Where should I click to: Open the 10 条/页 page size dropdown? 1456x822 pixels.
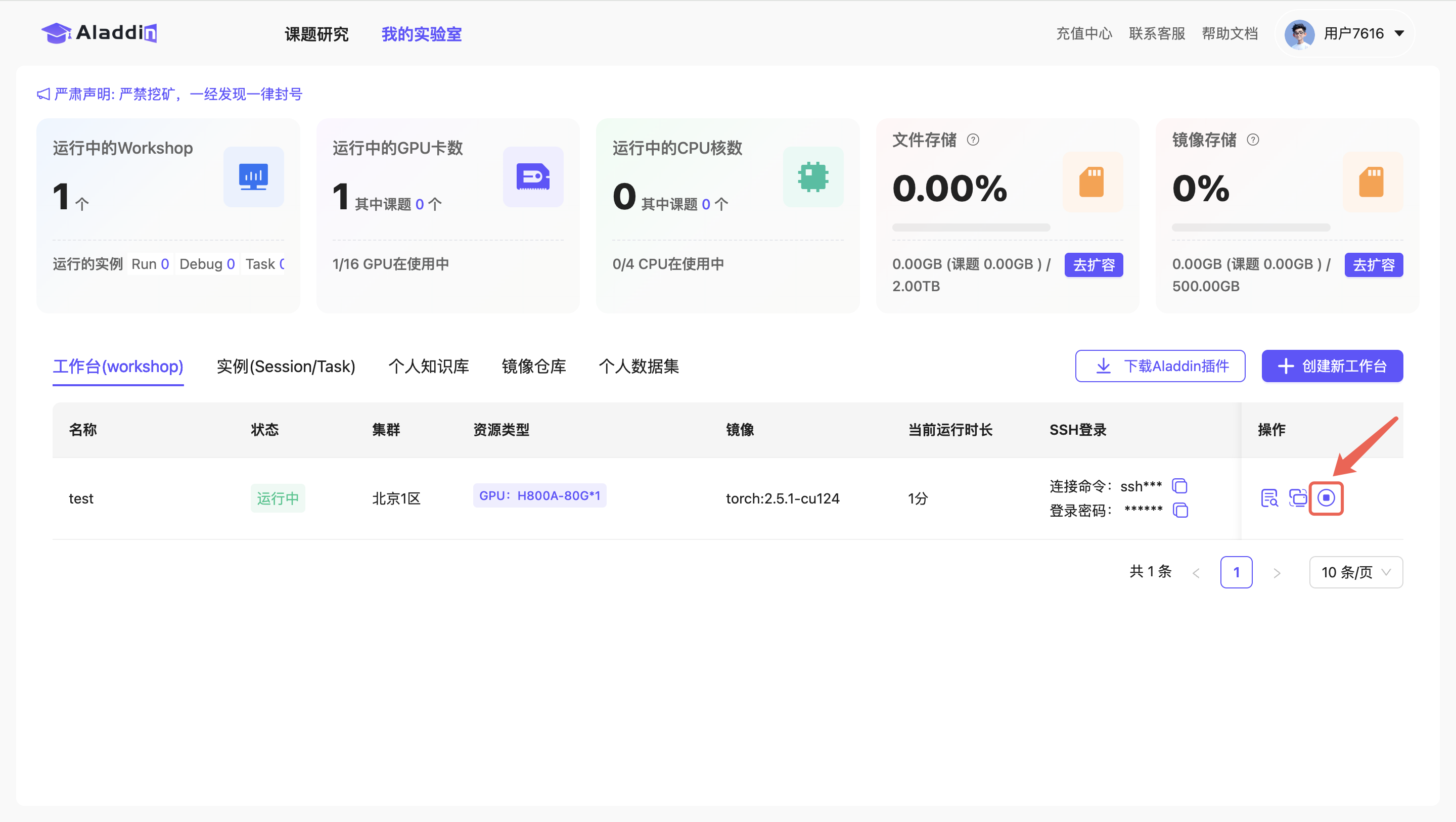[1355, 572]
